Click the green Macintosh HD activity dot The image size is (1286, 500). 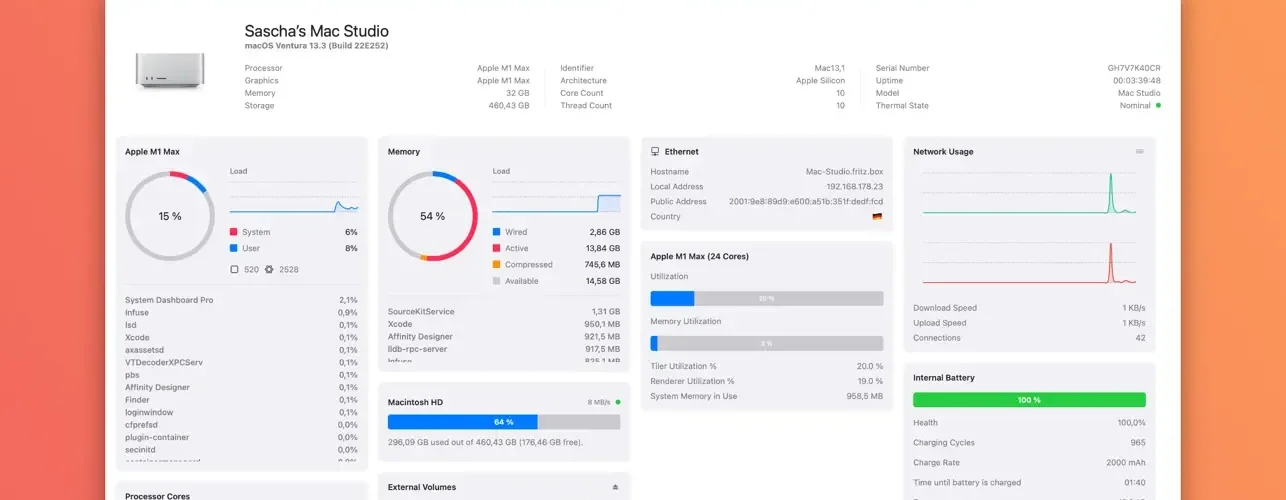point(617,402)
